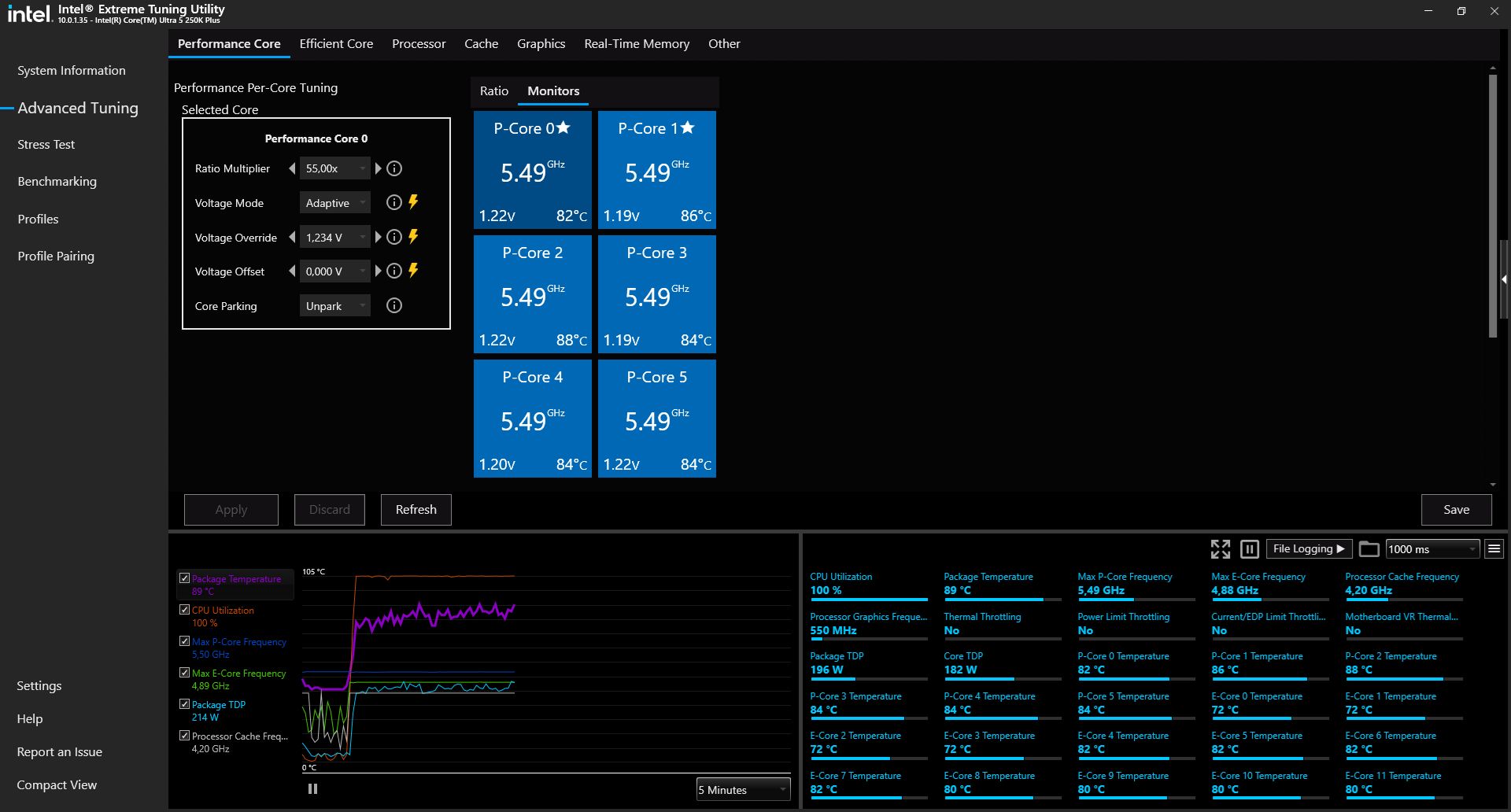Click lightning bolt icon beside Voltage Offset
This screenshot has height=812, width=1511.
[x=413, y=271]
